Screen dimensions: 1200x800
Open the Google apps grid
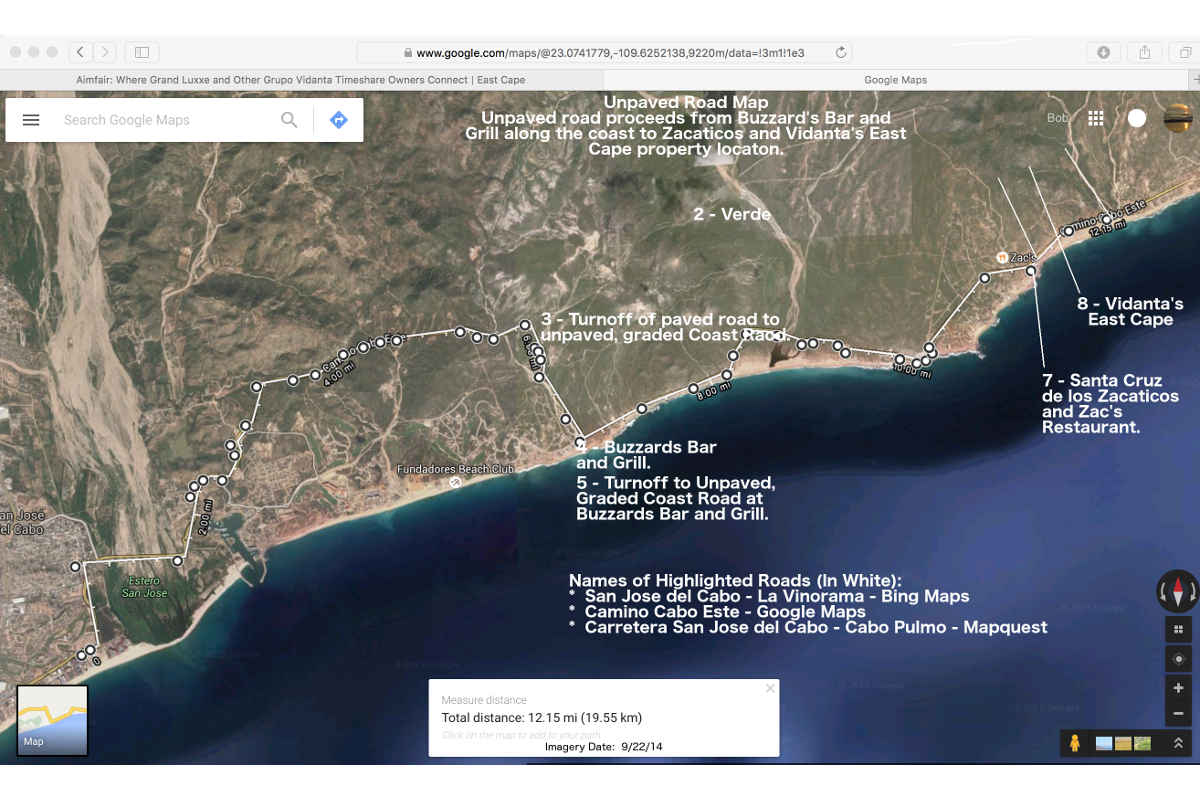click(x=1096, y=118)
